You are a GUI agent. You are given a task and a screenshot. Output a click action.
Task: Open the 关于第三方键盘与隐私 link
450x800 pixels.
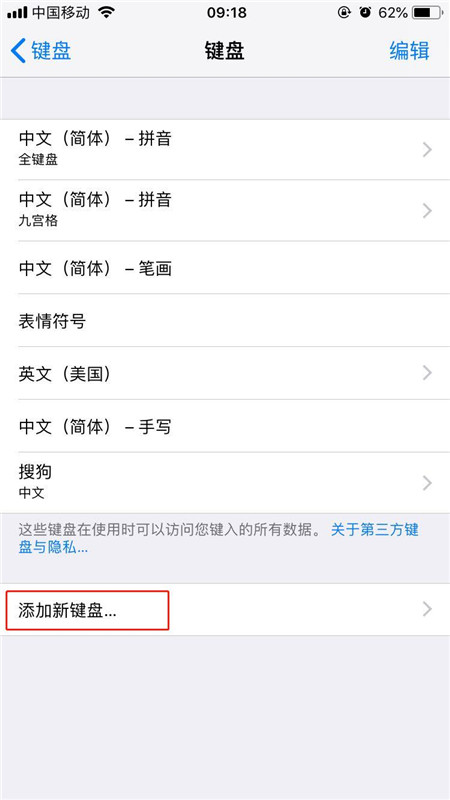click(x=218, y=538)
